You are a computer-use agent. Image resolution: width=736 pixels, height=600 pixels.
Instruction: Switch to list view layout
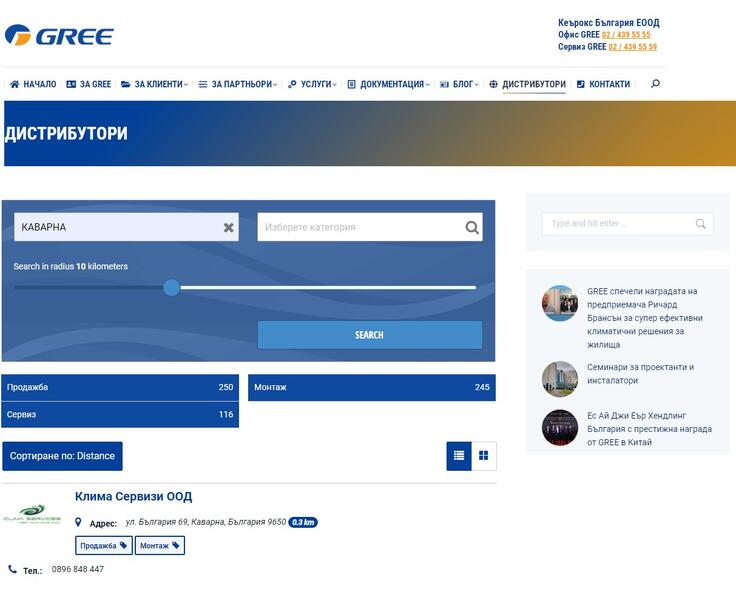point(459,456)
